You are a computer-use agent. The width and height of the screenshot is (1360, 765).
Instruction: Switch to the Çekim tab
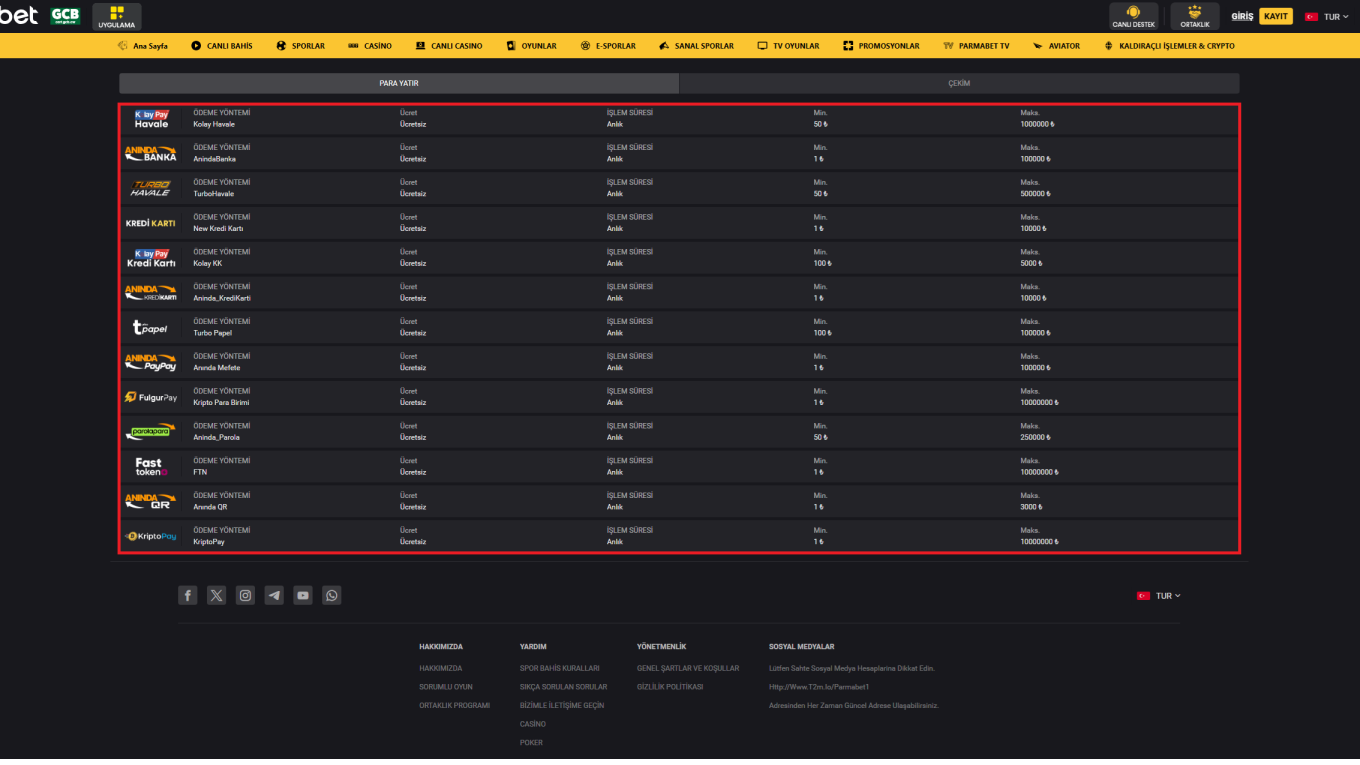point(959,84)
